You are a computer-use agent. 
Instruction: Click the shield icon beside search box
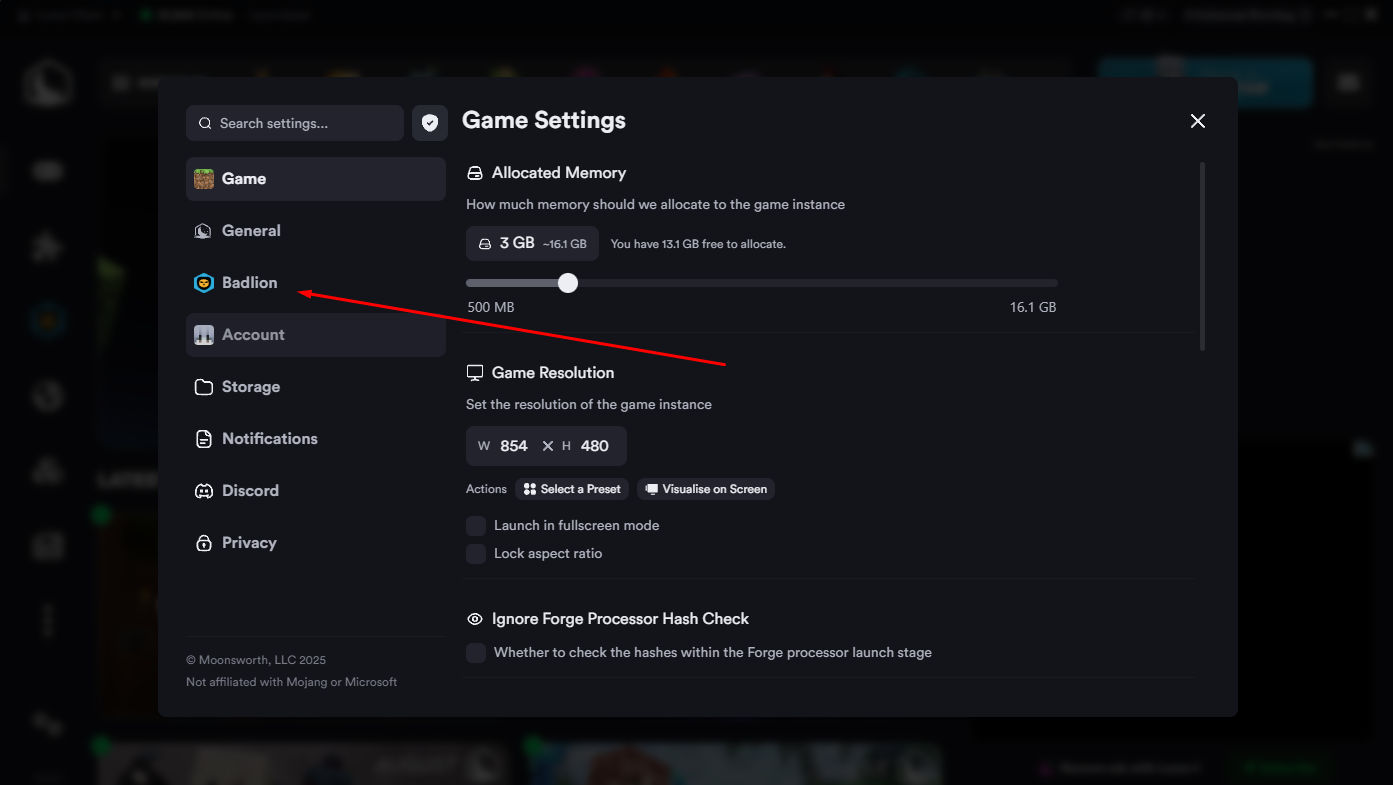(x=430, y=123)
